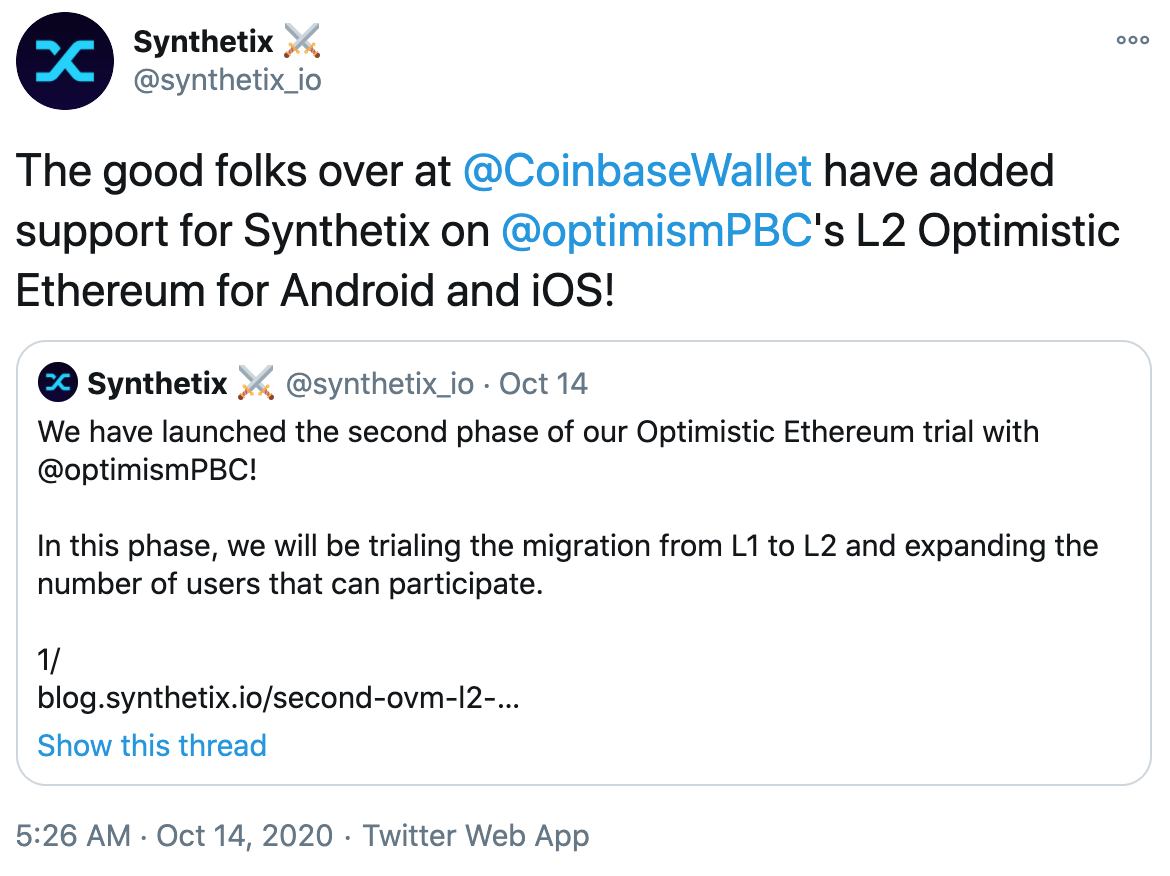Viewport: 1170px width, 876px height.
Task: Open the Synthetix display name in the tweet header
Action: 203,42
